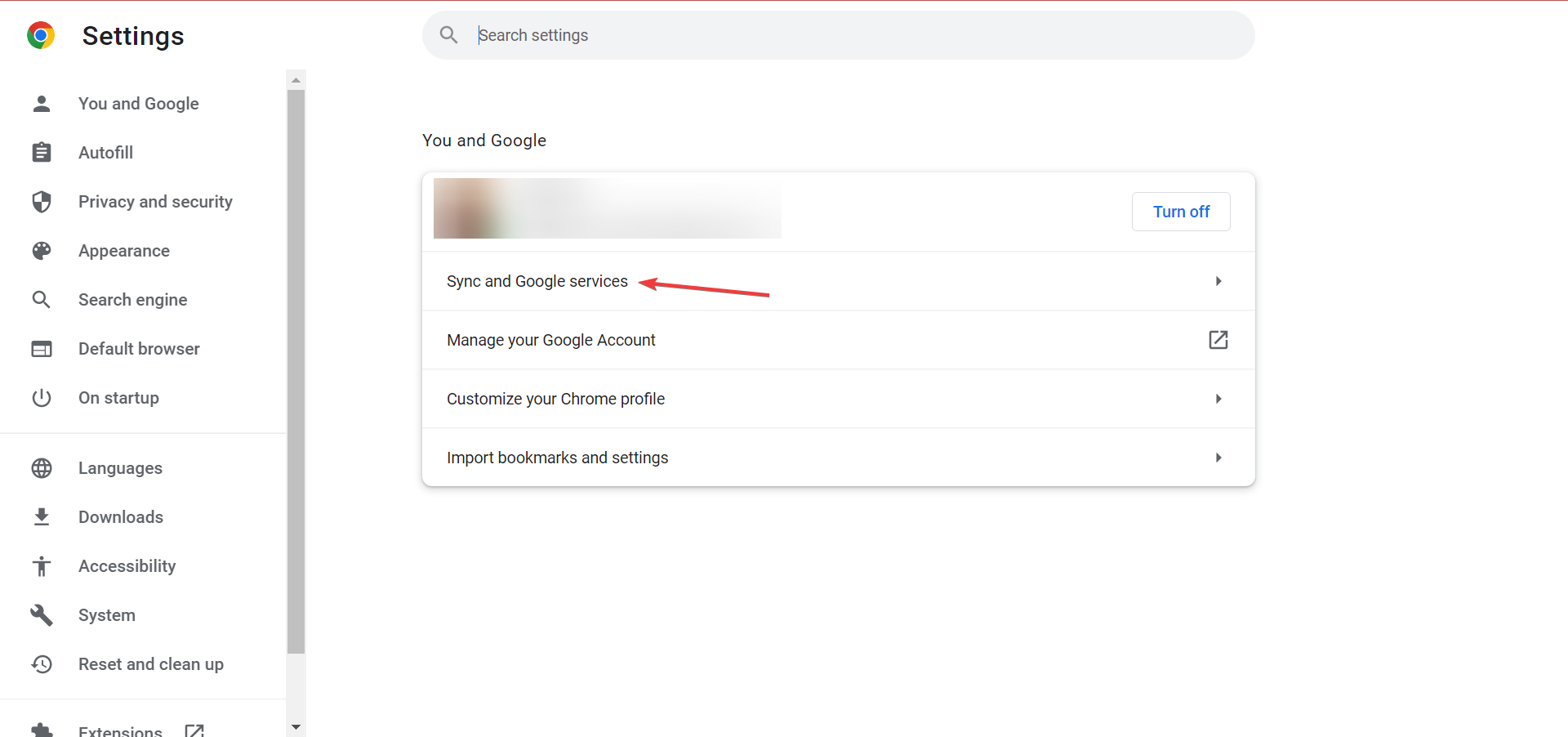The image size is (1568, 737).
Task: Click the clipboard icon for Autofill
Action: [x=42, y=153]
